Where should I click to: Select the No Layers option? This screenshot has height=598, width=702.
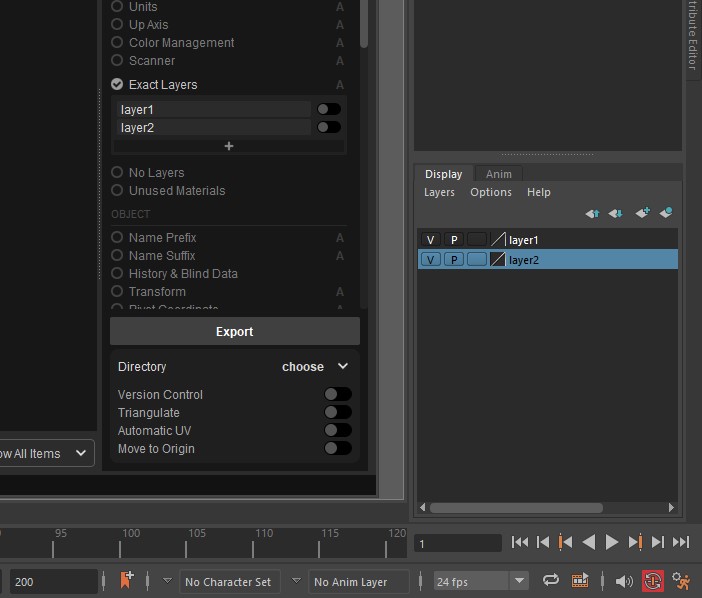(x=117, y=172)
